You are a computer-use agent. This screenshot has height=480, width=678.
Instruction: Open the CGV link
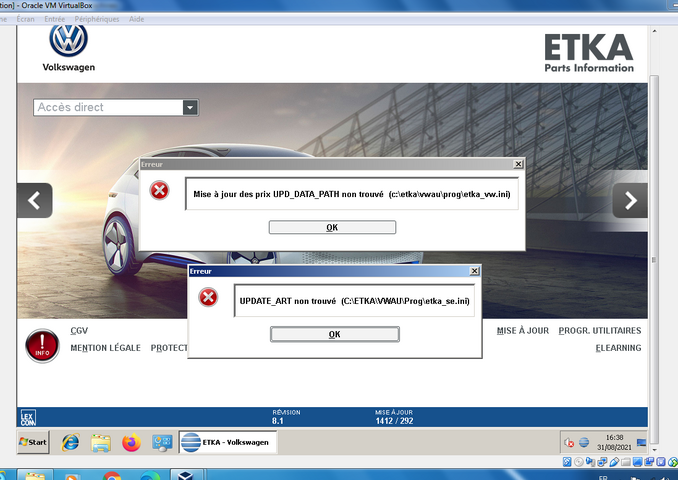(79, 331)
